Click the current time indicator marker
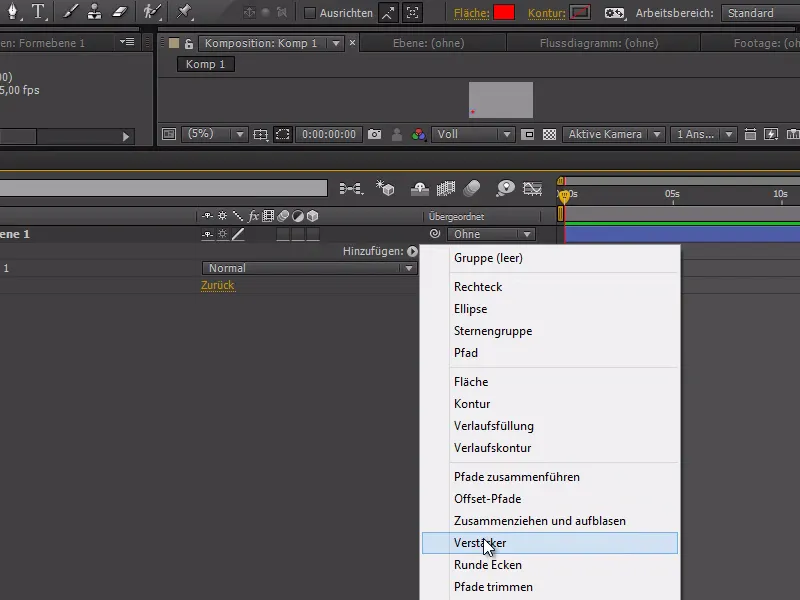The image size is (800, 600). [564, 196]
